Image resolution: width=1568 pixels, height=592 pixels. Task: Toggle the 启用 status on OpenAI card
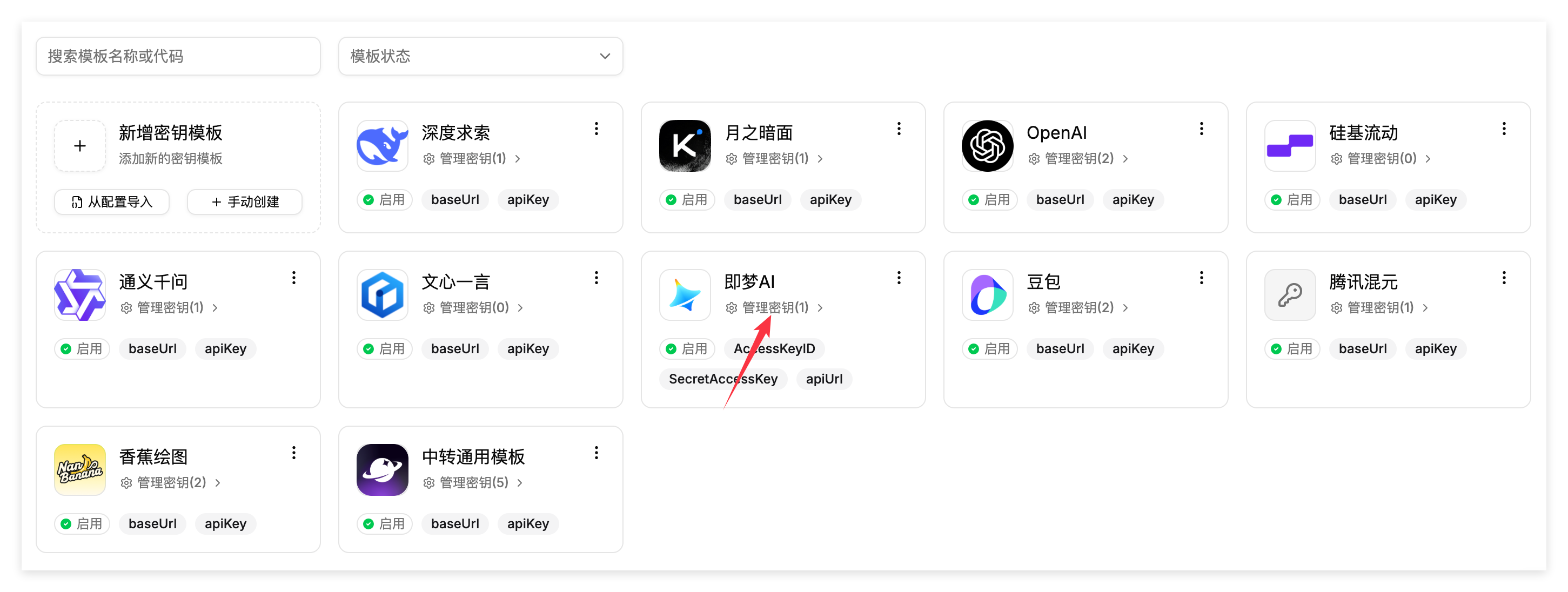coord(990,199)
